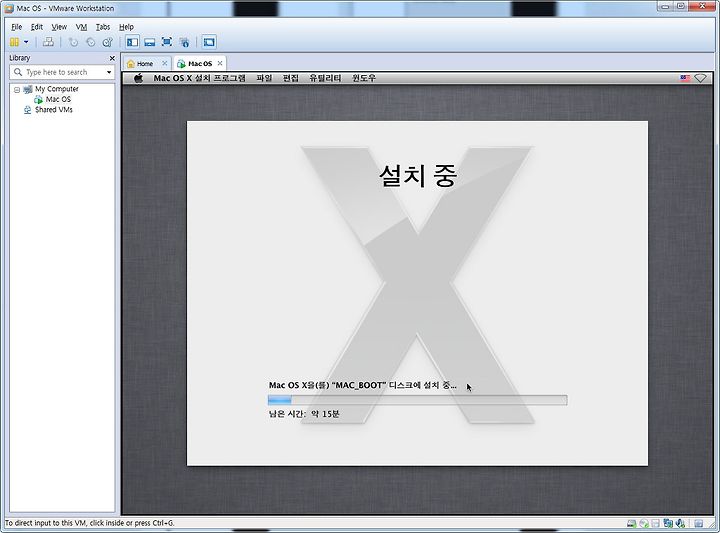Viewport: 720px width, 533px height.
Task: Click the MAC_BOOT installing status text
Action: [x=363, y=385]
